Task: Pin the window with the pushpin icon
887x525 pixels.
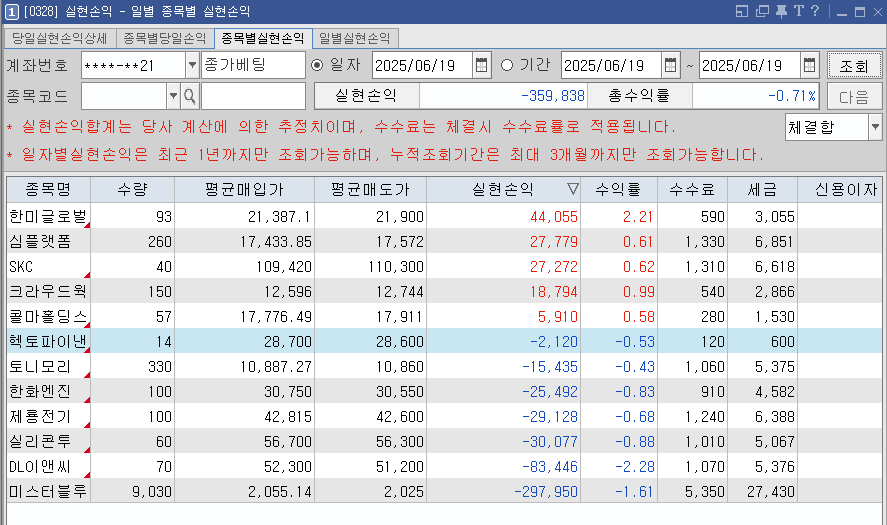Action: pos(780,12)
